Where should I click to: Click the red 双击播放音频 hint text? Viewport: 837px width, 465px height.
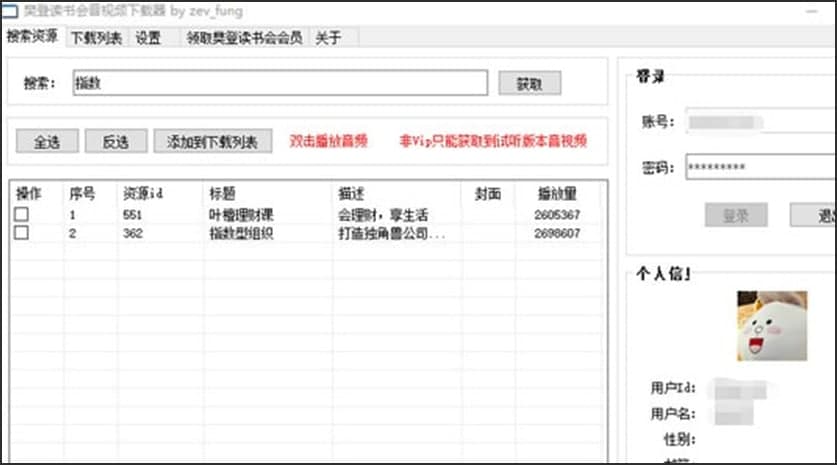coord(328,141)
